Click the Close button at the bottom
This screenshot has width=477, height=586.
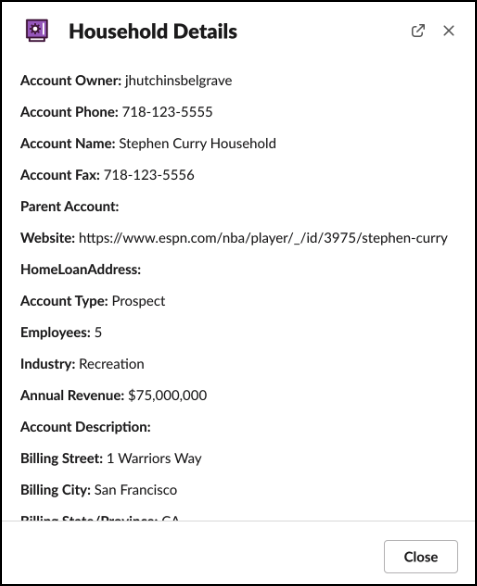tap(421, 556)
